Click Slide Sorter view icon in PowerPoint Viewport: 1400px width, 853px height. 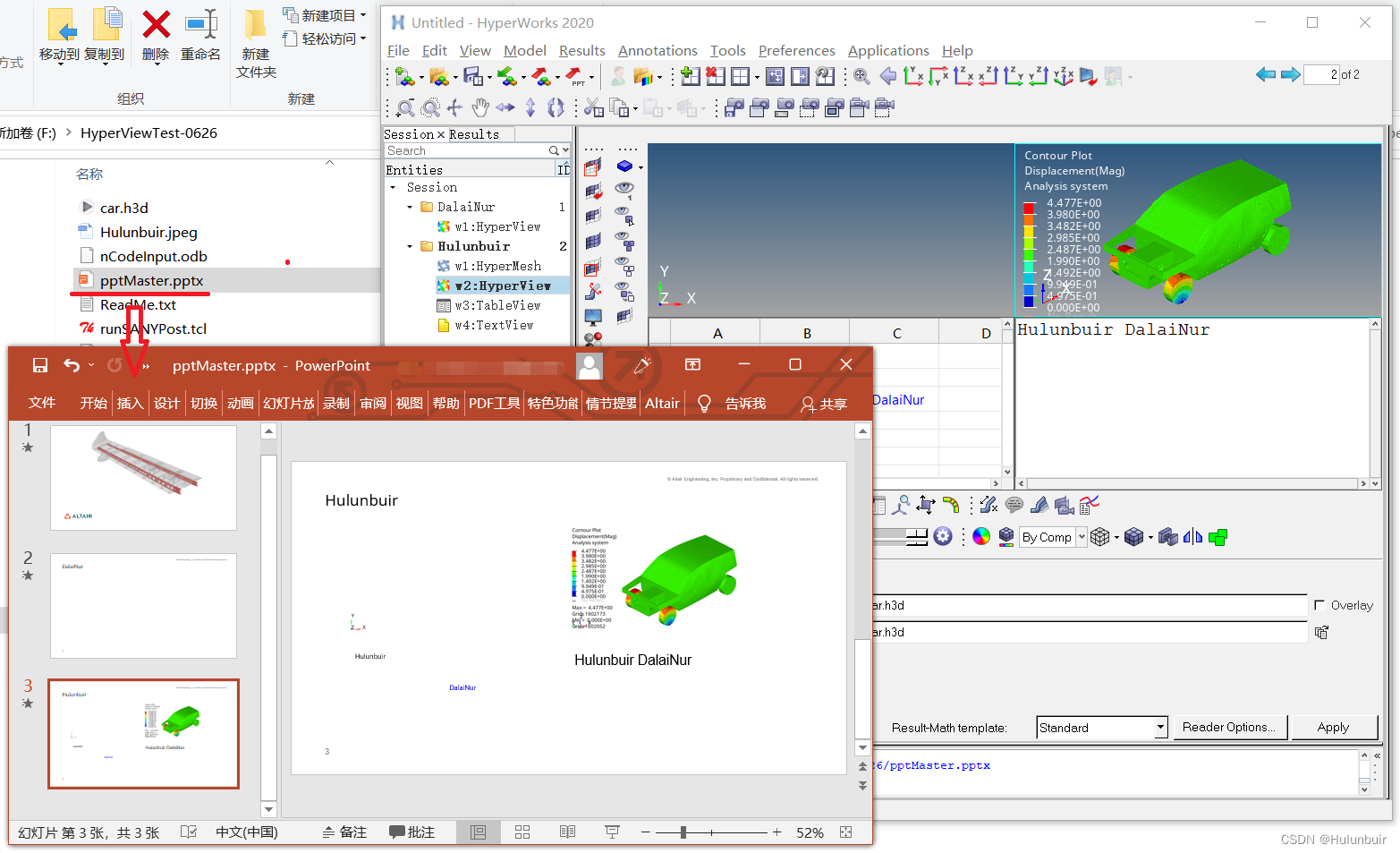[522, 832]
